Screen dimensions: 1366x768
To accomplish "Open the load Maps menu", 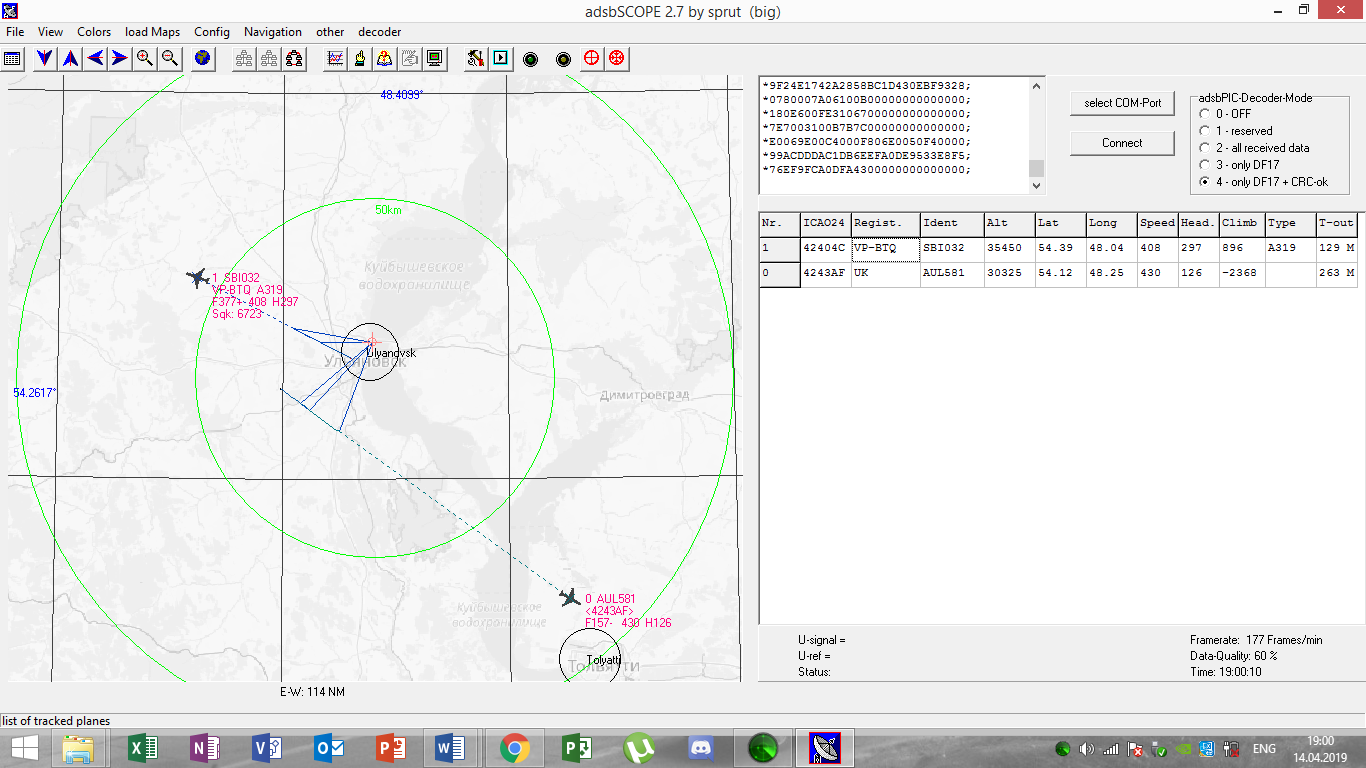I will pos(152,32).
